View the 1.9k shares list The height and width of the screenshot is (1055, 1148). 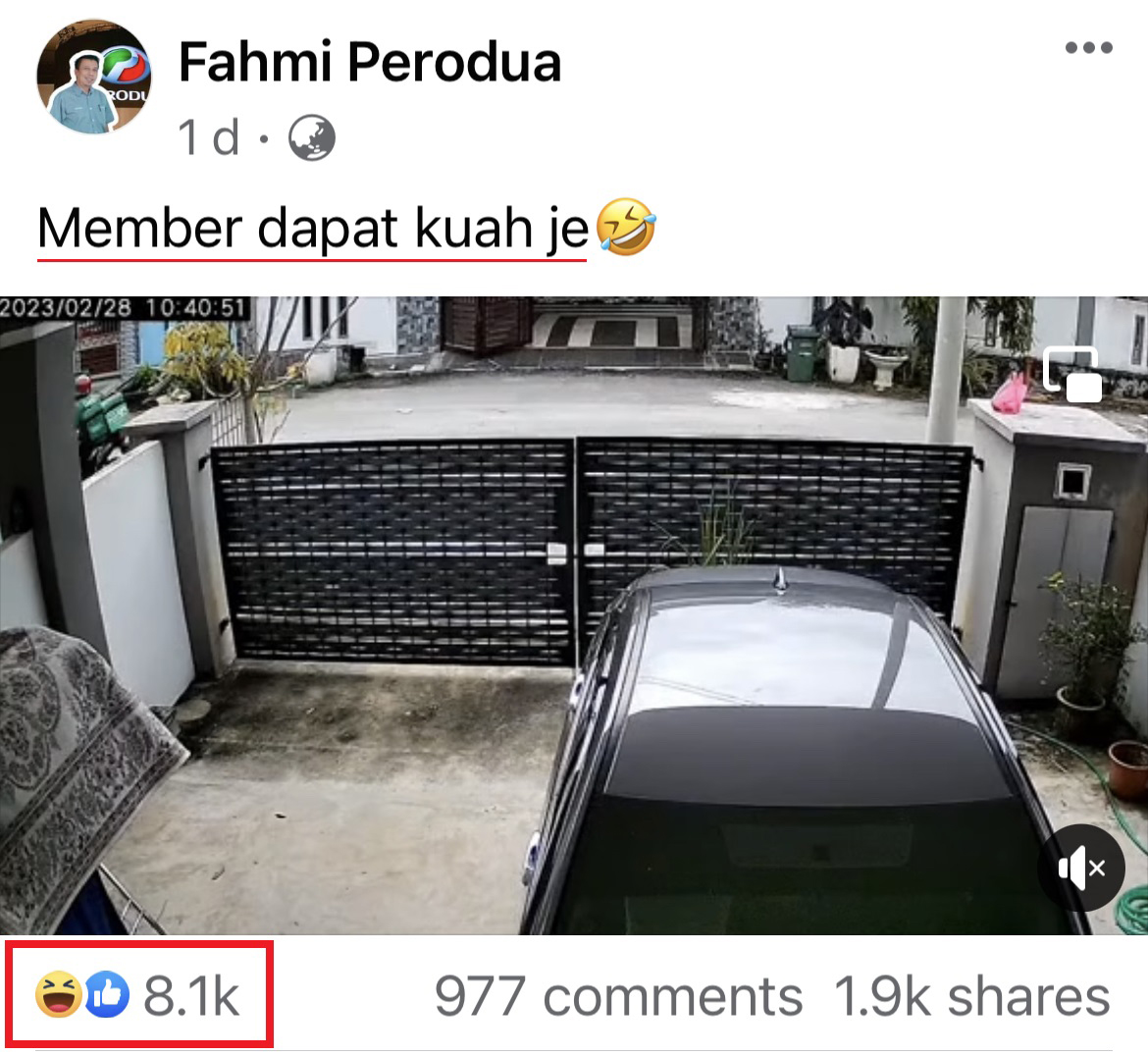coord(971,996)
